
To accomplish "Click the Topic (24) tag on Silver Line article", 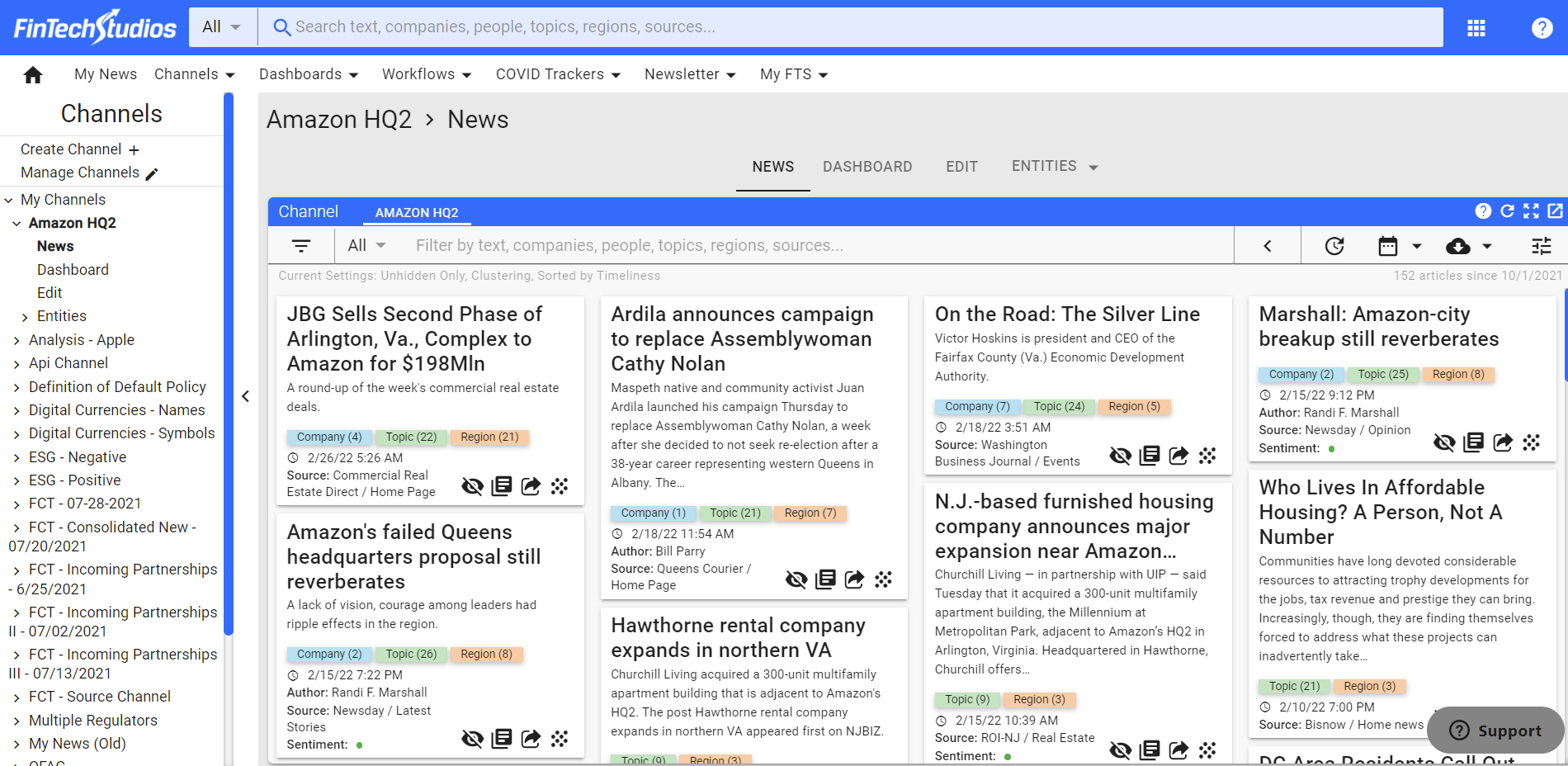I will [x=1060, y=407].
